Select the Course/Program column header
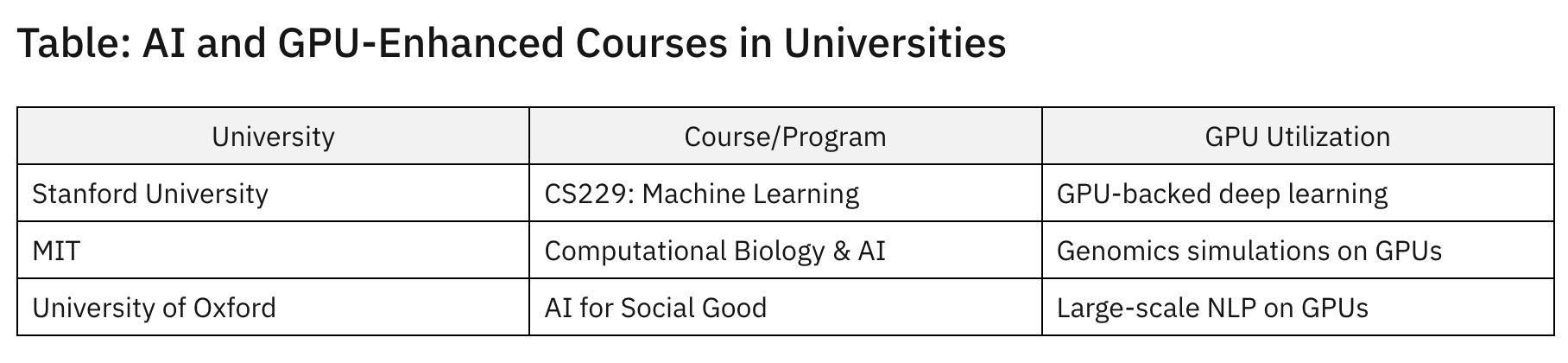Viewport: 1568px width, 363px height. pyautogui.click(x=785, y=137)
